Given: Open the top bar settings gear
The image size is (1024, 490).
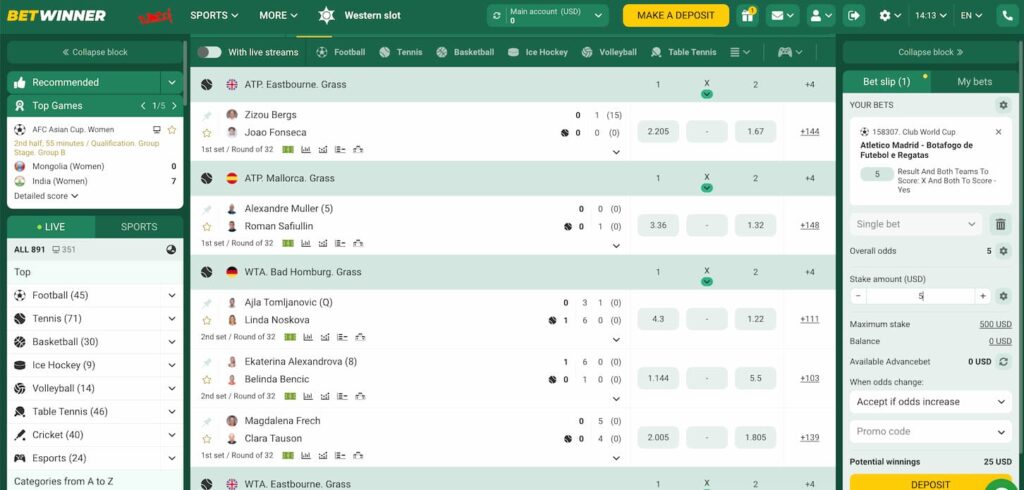Looking at the screenshot, I should click(x=890, y=16).
